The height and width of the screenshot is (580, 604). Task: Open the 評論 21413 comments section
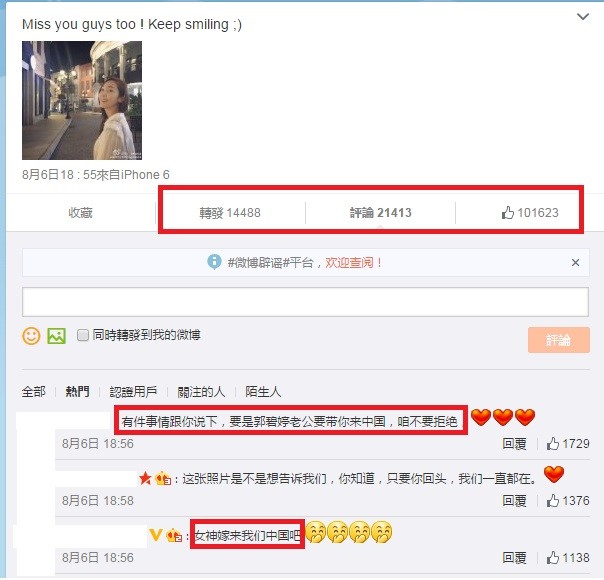coord(380,213)
